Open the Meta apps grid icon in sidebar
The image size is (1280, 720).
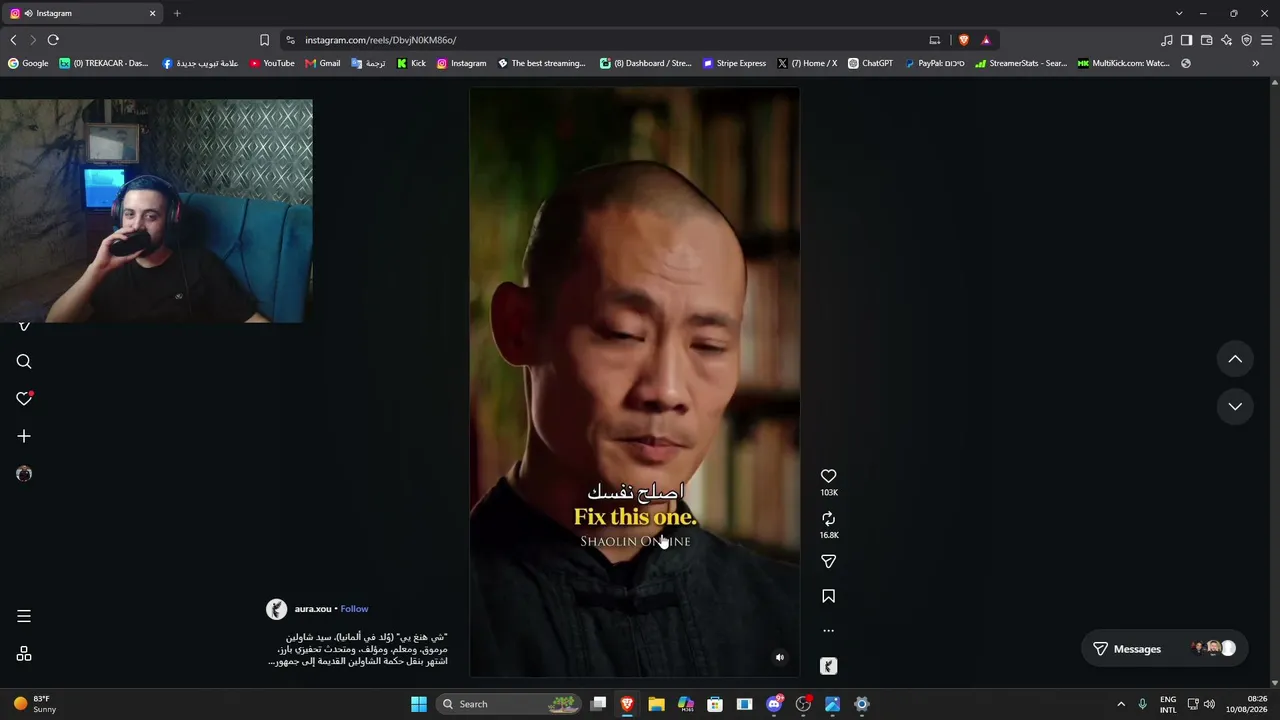click(x=24, y=654)
